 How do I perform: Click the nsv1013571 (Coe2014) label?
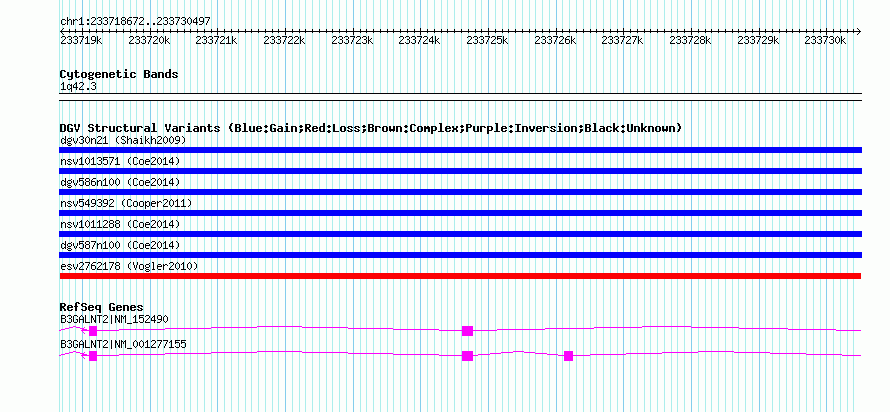point(120,161)
